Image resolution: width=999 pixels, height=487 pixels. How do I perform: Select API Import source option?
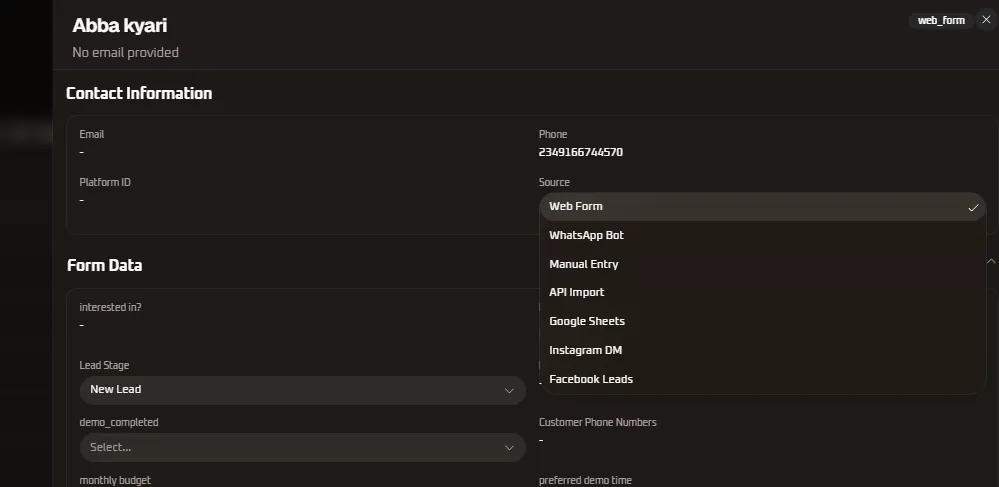pos(763,292)
